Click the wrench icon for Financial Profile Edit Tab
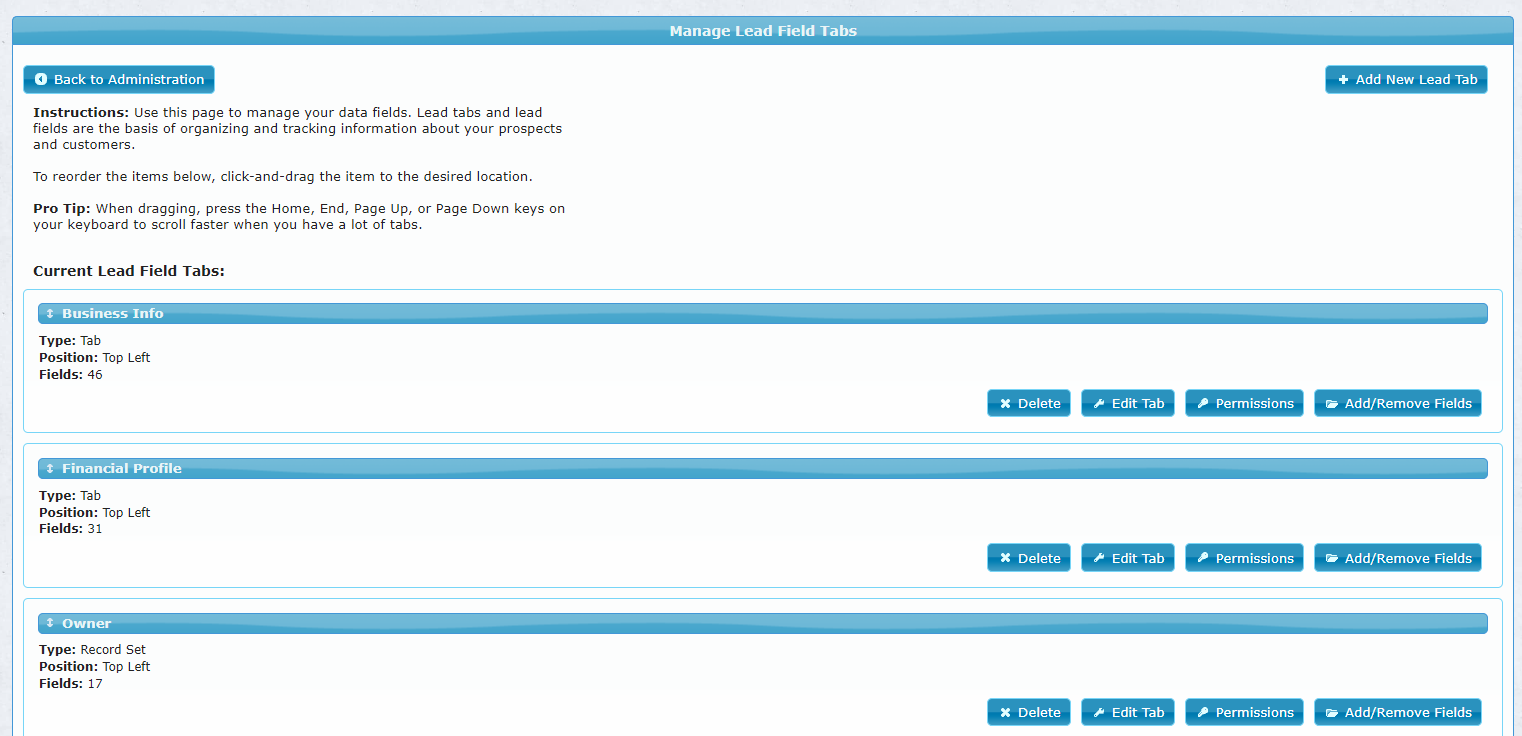Viewport: 1522px width, 736px height. (1099, 559)
